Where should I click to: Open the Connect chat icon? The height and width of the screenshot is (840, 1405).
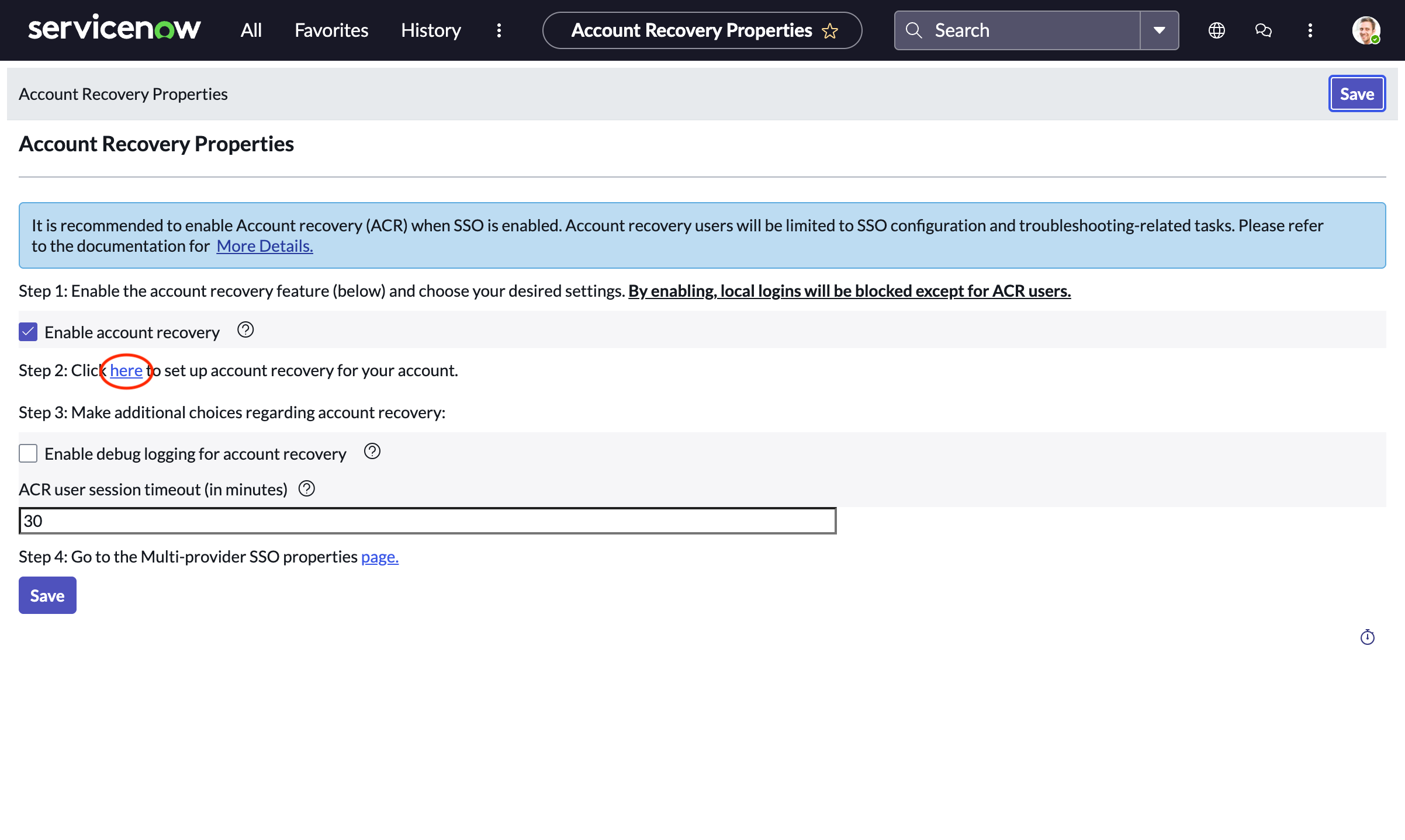click(x=1263, y=30)
